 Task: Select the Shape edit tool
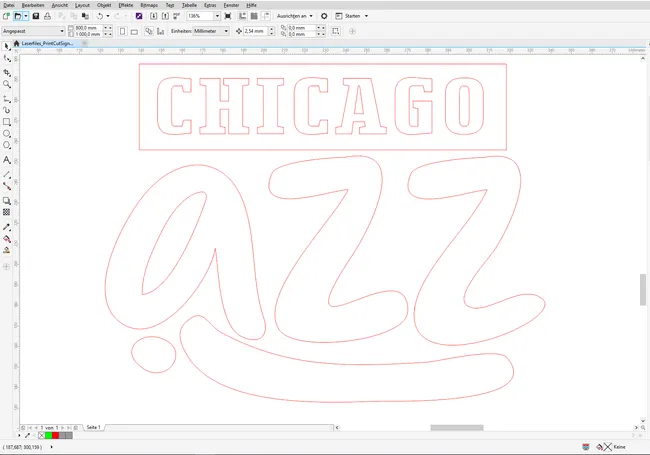7,59
